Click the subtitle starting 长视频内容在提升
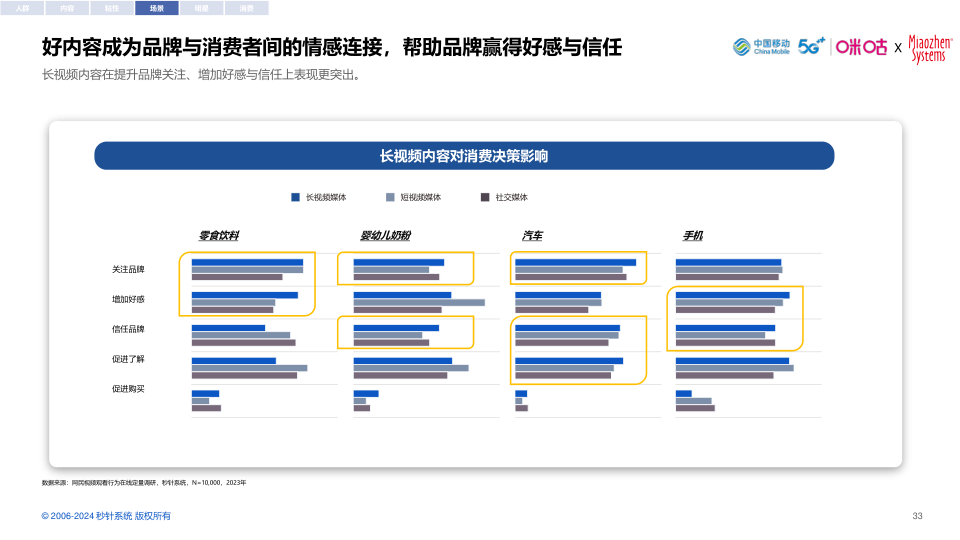The height and width of the screenshot is (540, 960). (x=201, y=75)
